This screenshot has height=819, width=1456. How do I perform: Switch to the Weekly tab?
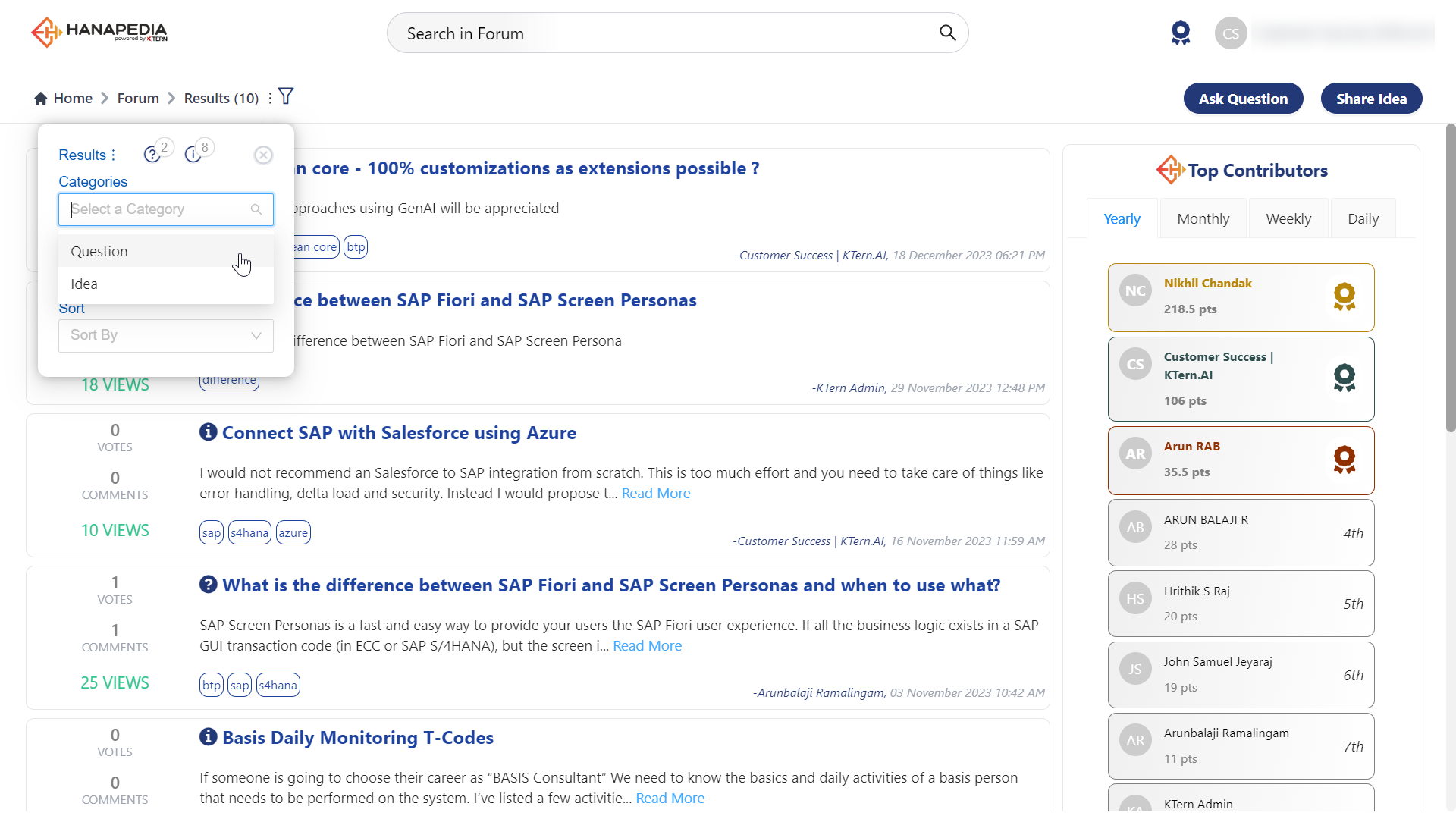(1288, 218)
